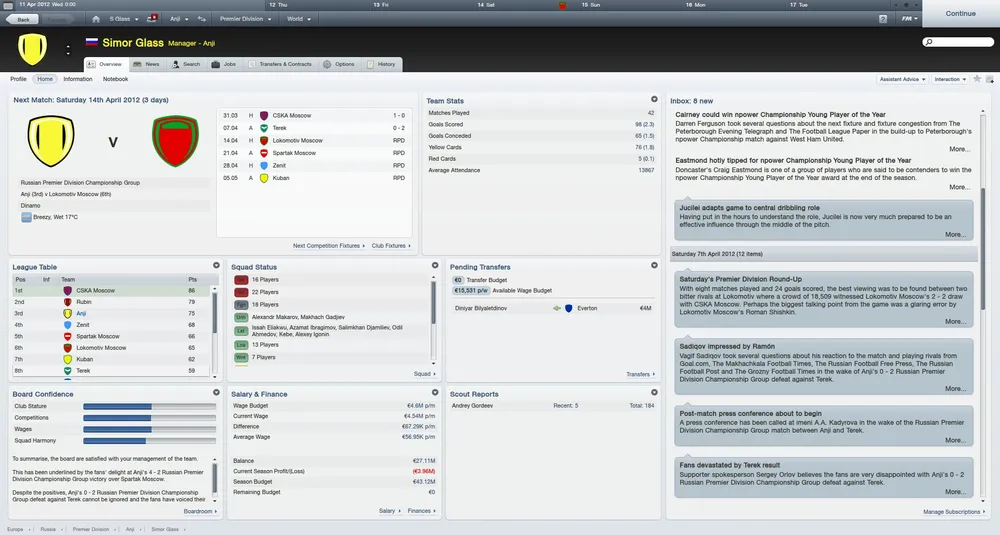Expand the World dropdown
The width and height of the screenshot is (1000, 535).
pyautogui.click(x=298, y=19)
